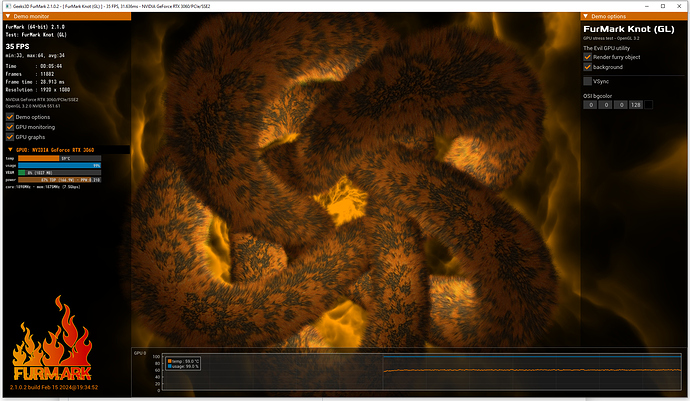690x401 pixels.
Task: Uncheck the Demo options checkbox in Demo monitor
Action: tap(10, 117)
